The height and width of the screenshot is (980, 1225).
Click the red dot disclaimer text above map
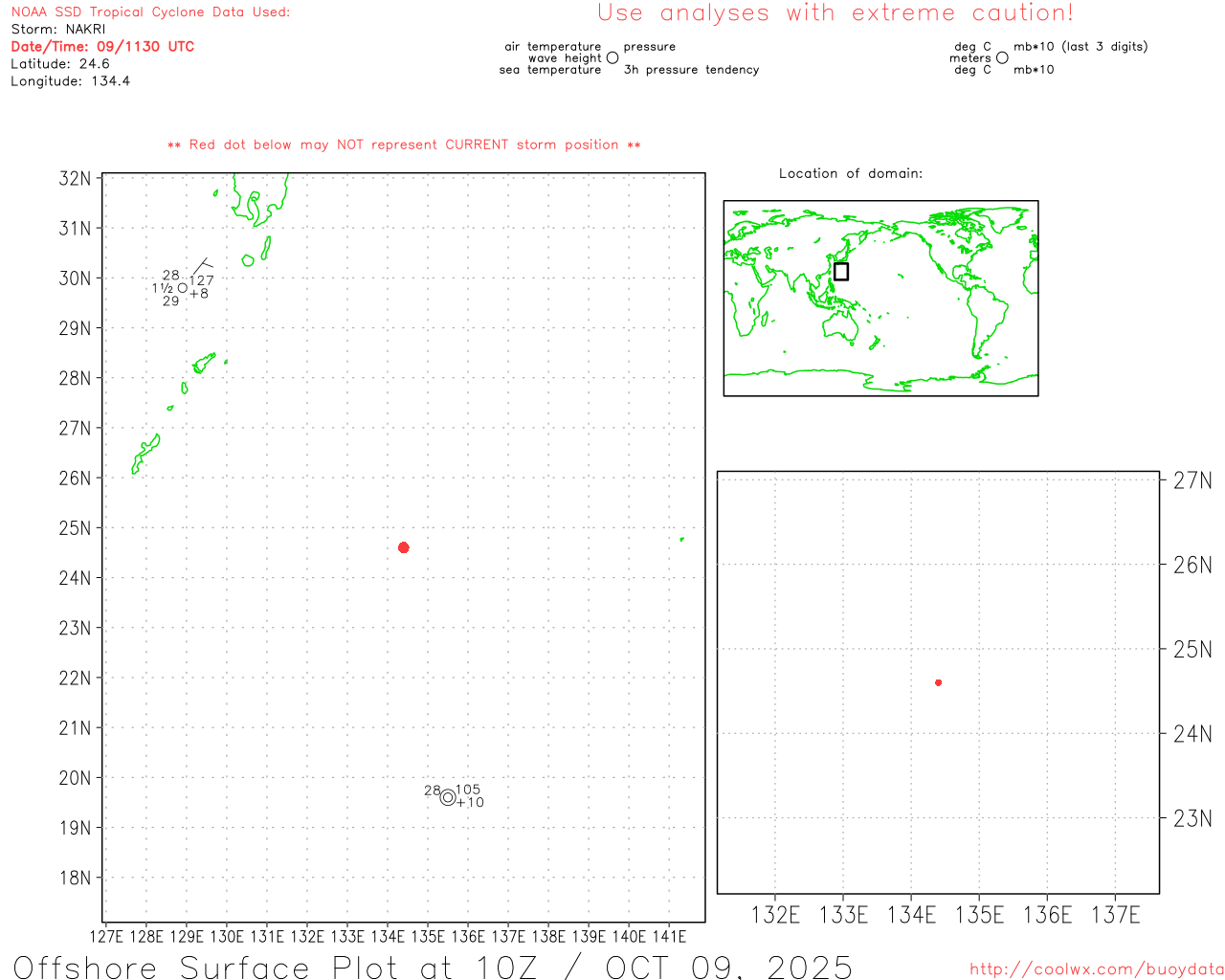tap(404, 145)
